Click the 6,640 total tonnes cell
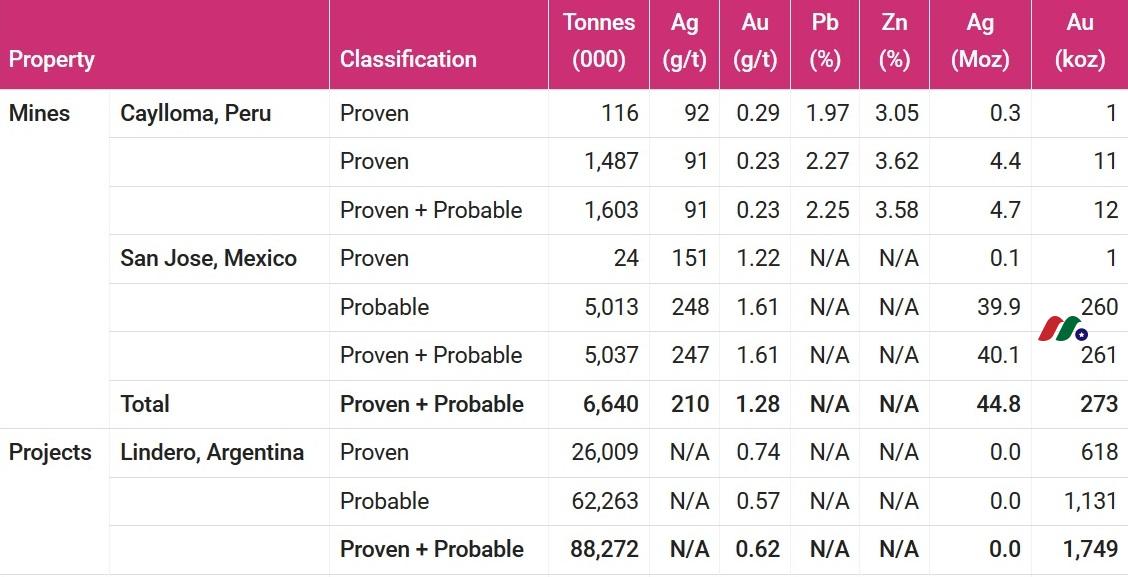 (x=611, y=404)
